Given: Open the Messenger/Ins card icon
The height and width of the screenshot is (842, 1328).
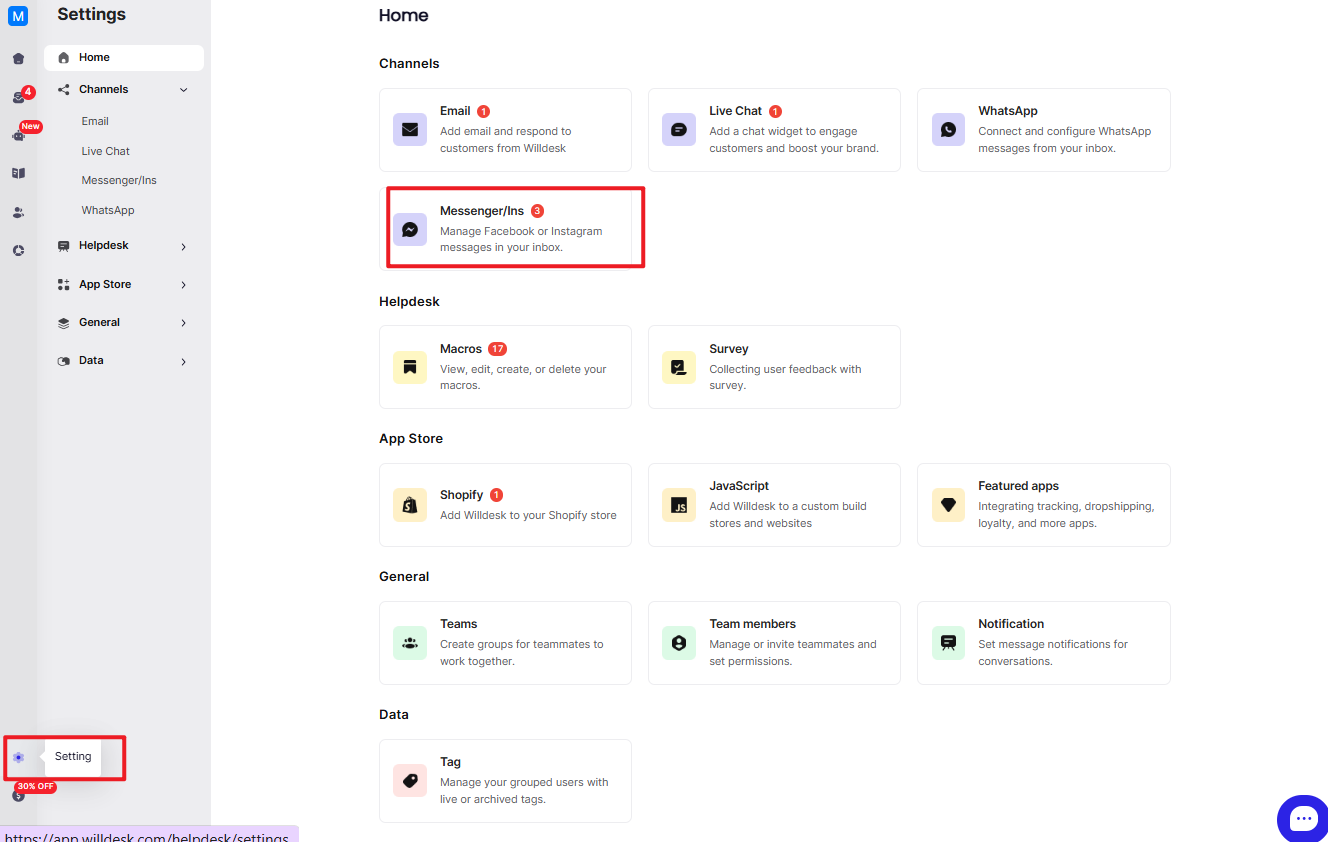Looking at the screenshot, I should pos(410,229).
